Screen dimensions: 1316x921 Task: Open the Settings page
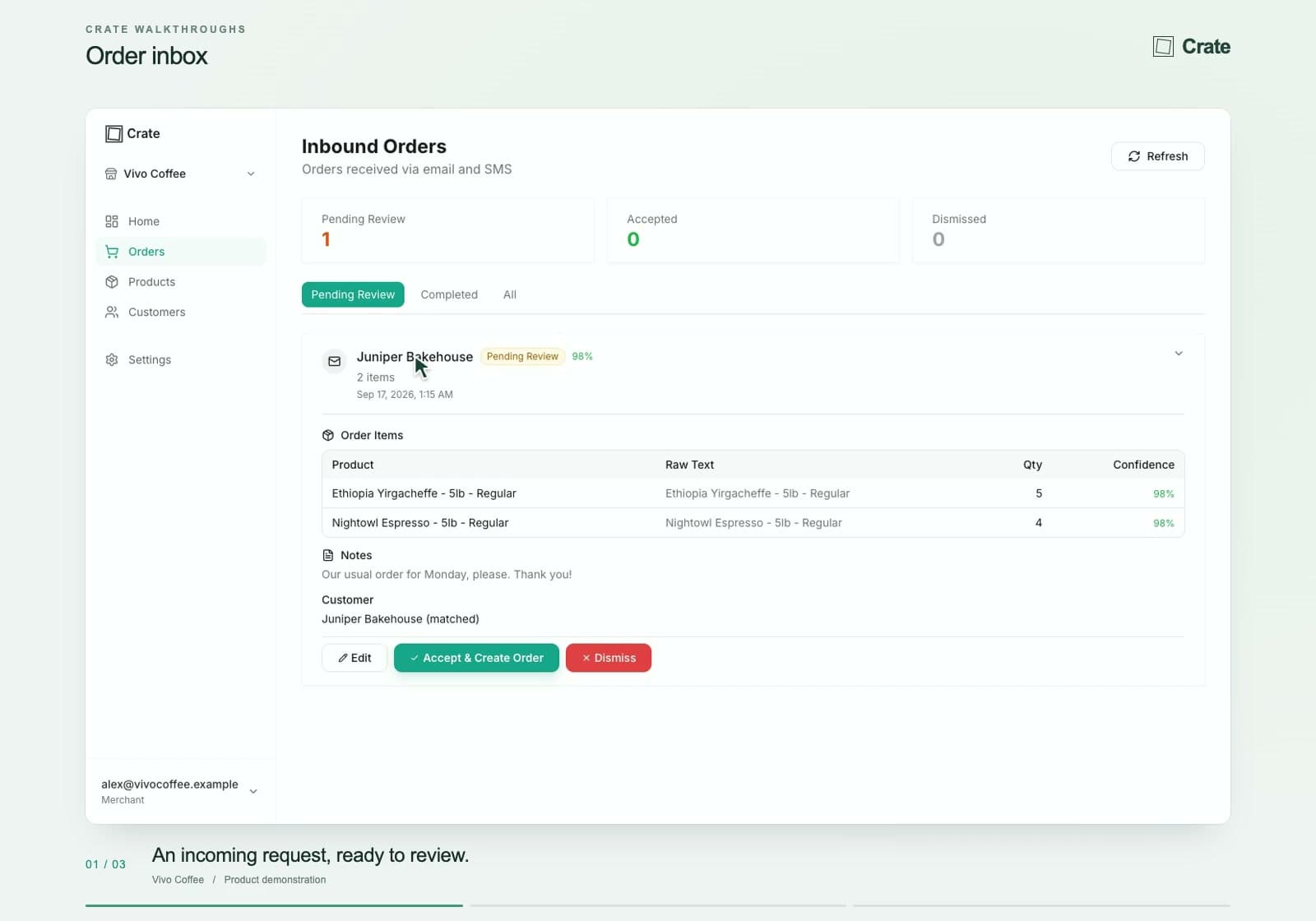(181, 360)
